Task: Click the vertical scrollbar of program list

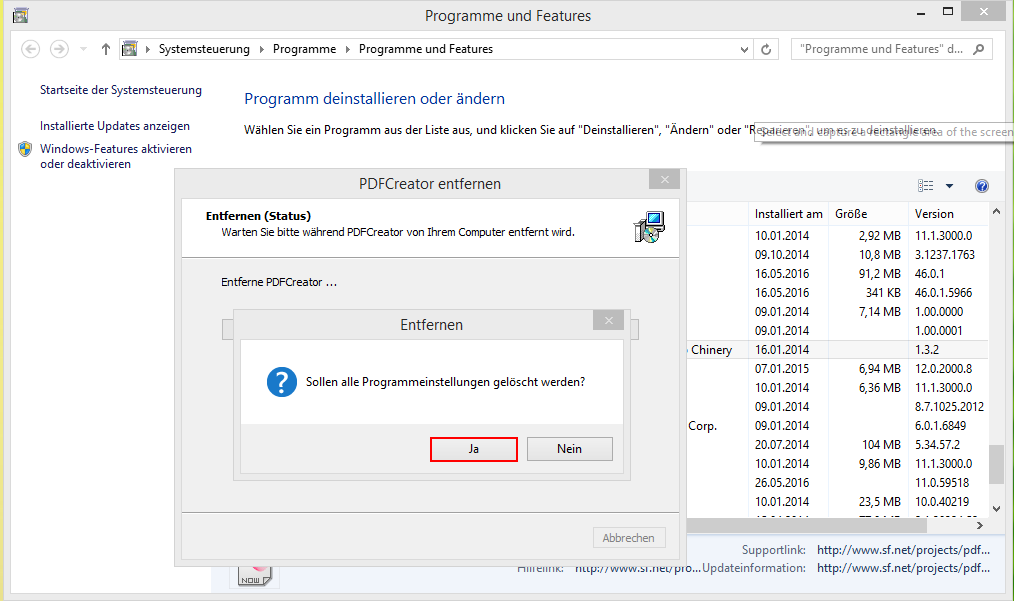Action: pyautogui.click(x=996, y=463)
